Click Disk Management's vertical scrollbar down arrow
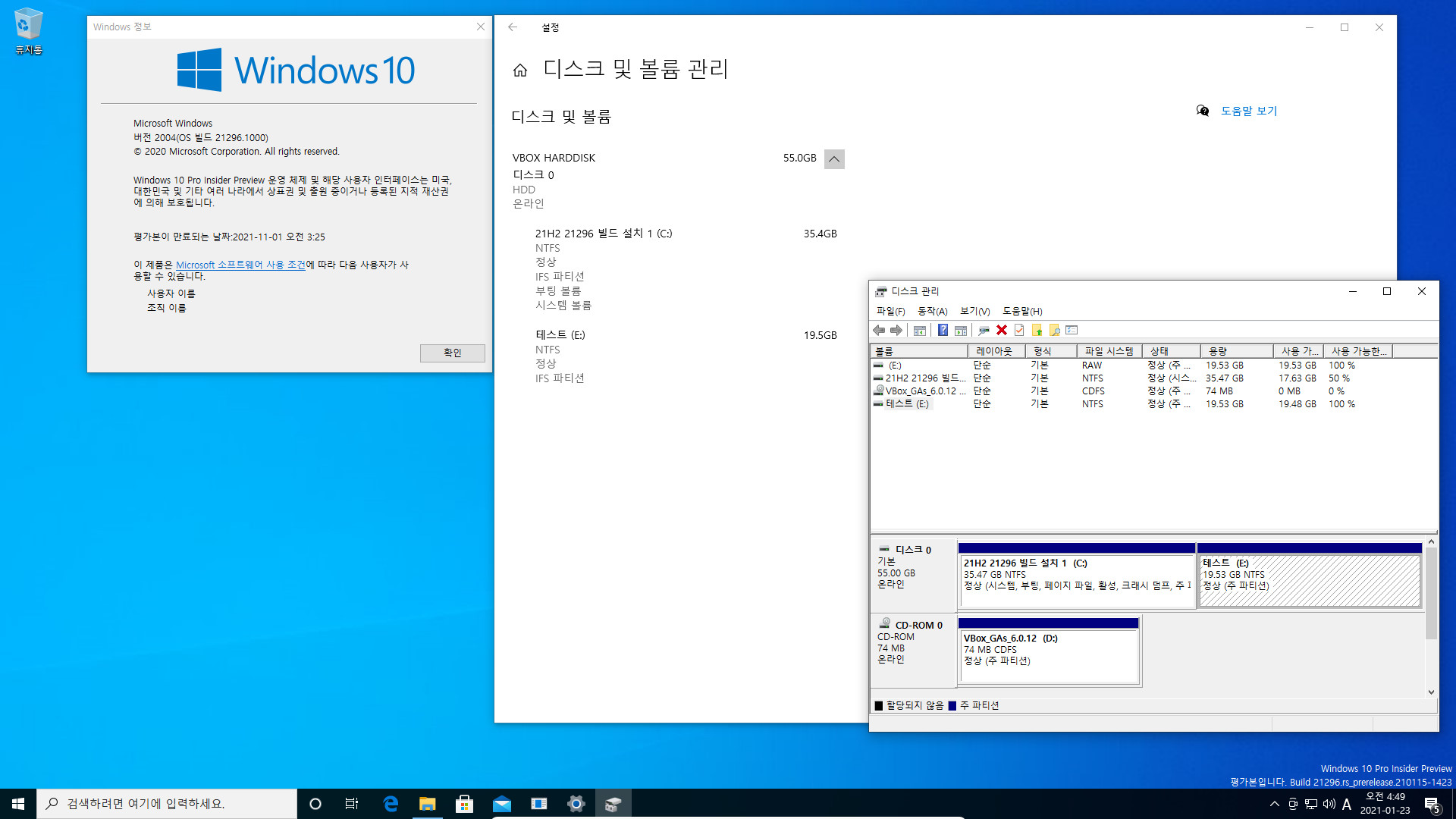 pyautogui.click(x=1431, y=692)
